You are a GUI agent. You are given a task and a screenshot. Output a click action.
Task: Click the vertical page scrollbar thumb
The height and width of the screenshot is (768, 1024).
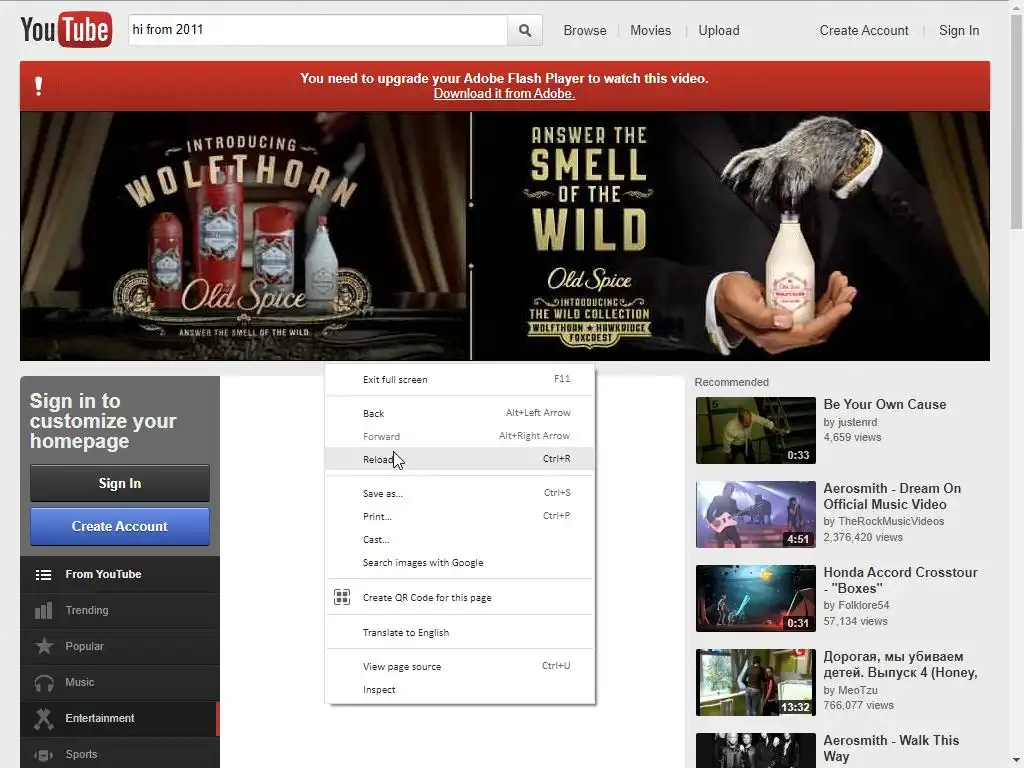[1016, 121]
